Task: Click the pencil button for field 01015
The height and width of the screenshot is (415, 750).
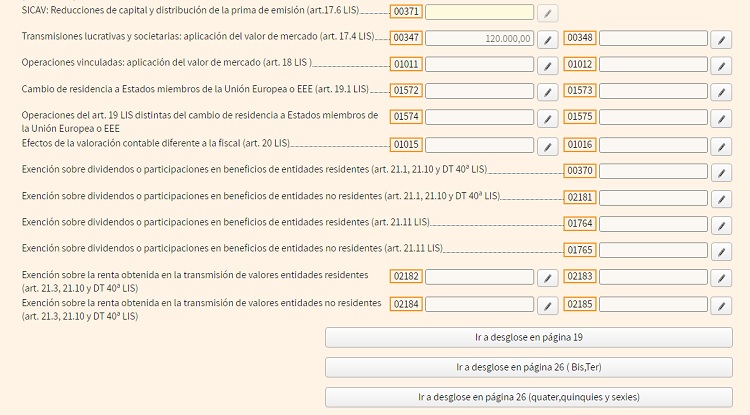Action: pyautogui.click(x=548, y=146)
